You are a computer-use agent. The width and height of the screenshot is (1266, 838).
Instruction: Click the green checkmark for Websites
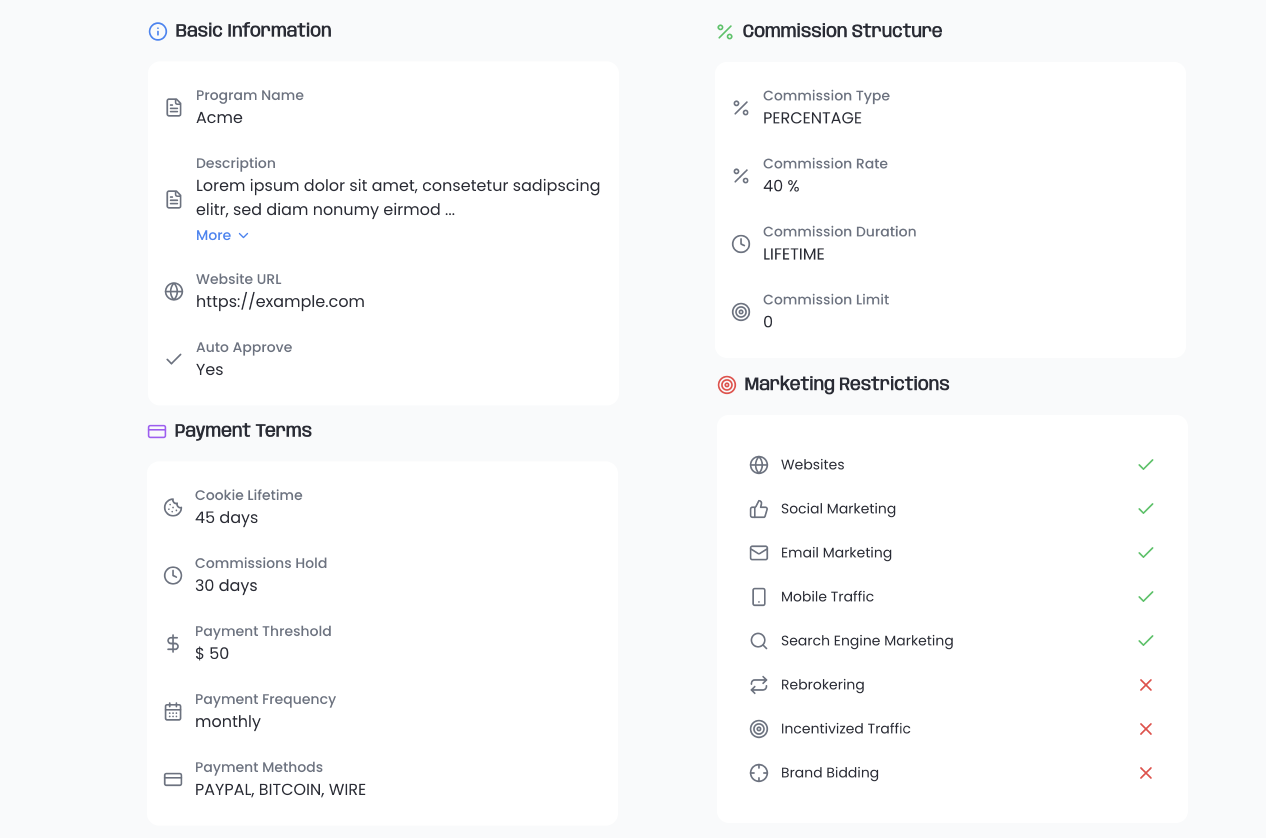pyautogui.click(x=1146, y=465)
